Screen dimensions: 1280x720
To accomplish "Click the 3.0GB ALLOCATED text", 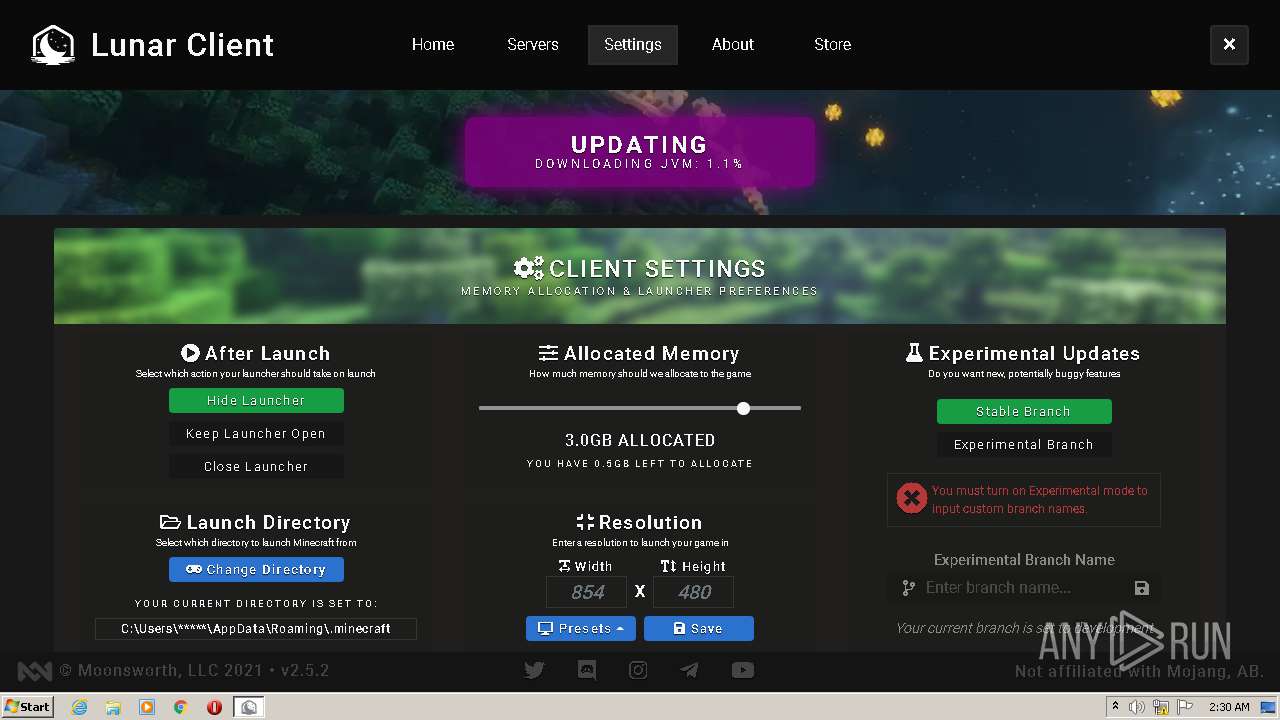I will [x=640, y=440].
